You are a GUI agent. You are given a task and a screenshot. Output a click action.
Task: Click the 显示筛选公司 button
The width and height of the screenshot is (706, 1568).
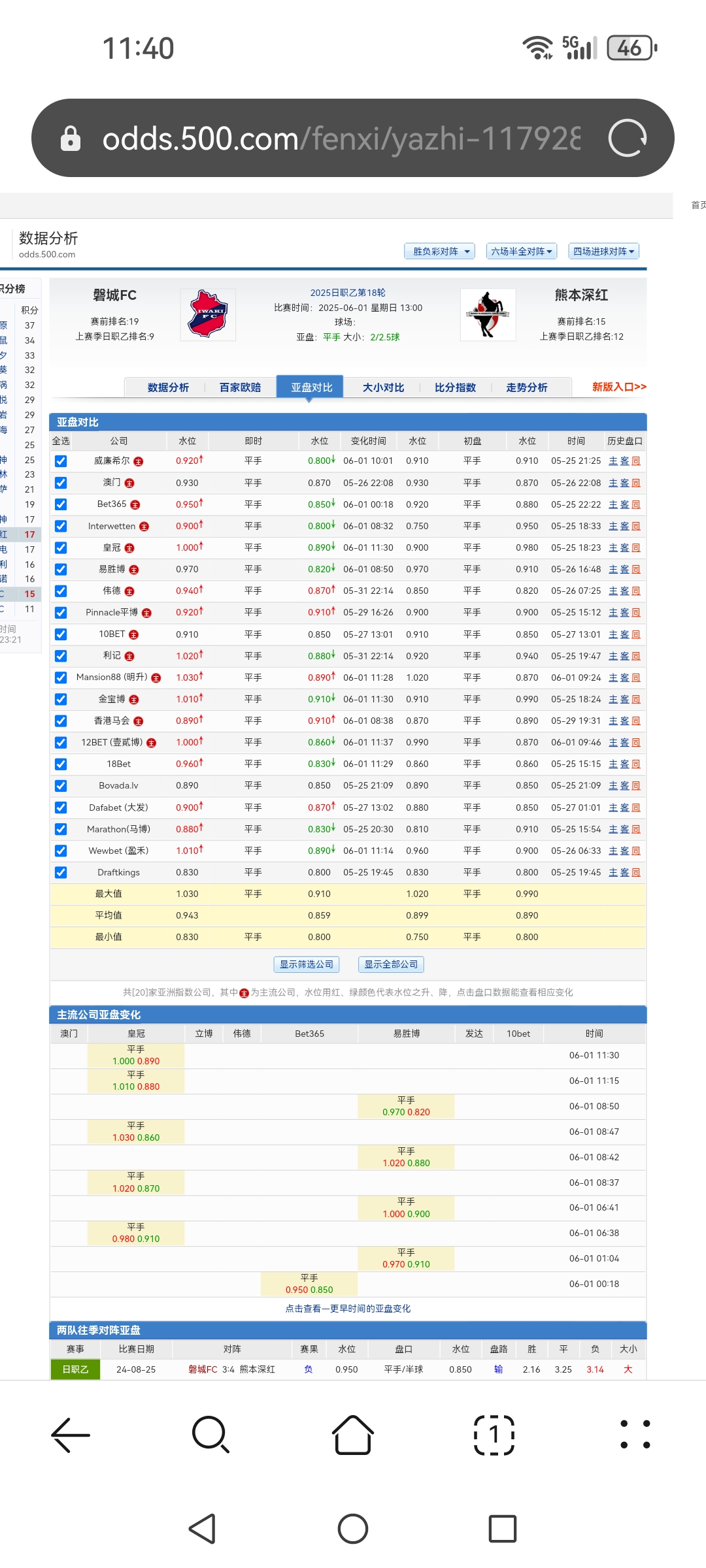307,964
